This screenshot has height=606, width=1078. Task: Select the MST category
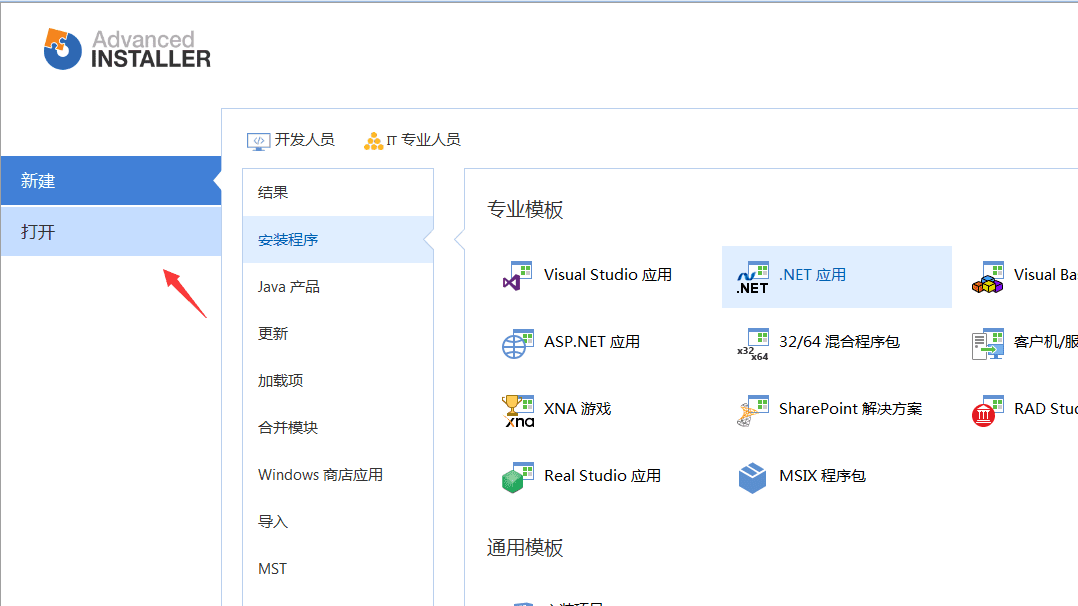(338, 569)
